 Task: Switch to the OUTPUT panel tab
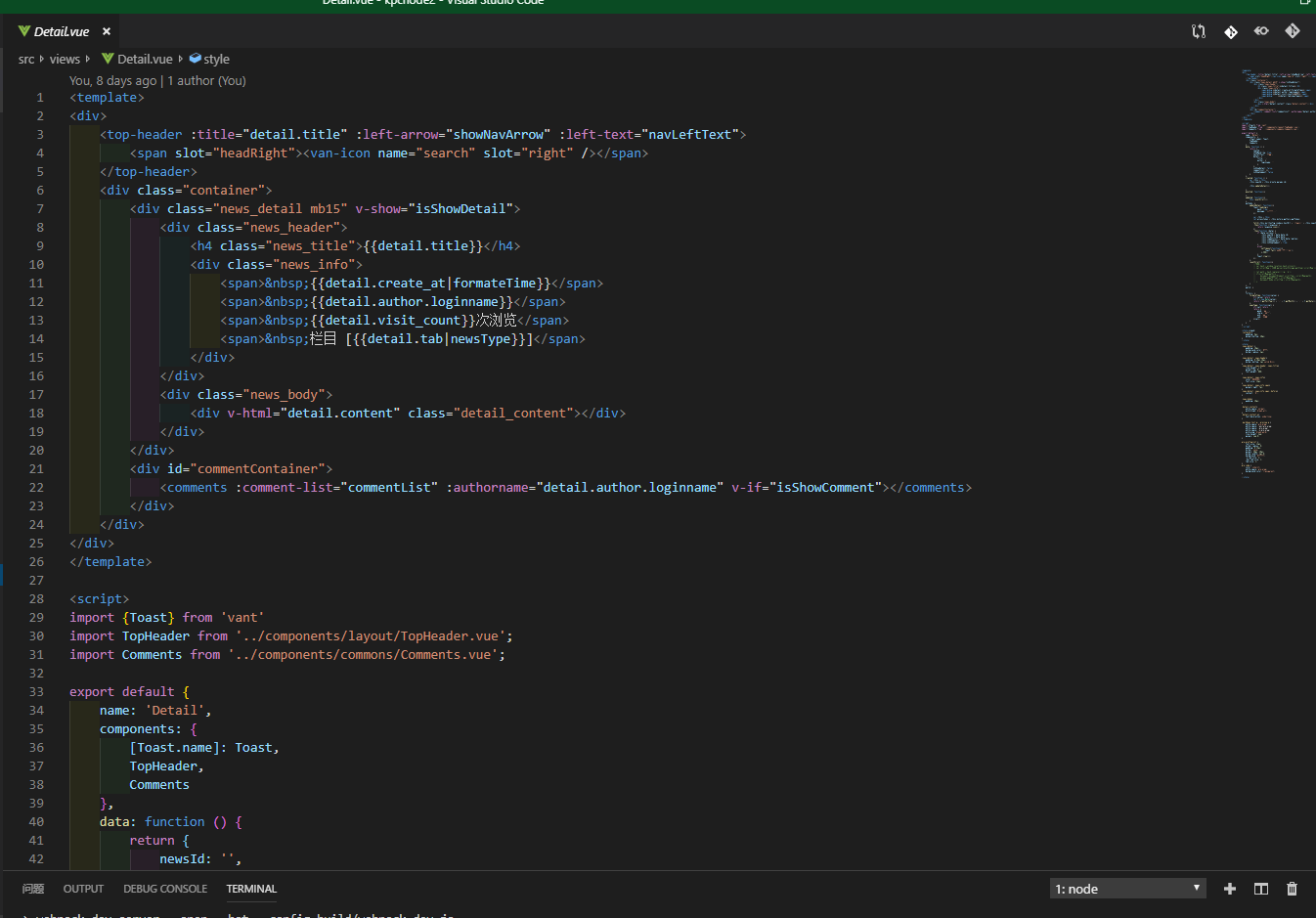tap(83, 889)
